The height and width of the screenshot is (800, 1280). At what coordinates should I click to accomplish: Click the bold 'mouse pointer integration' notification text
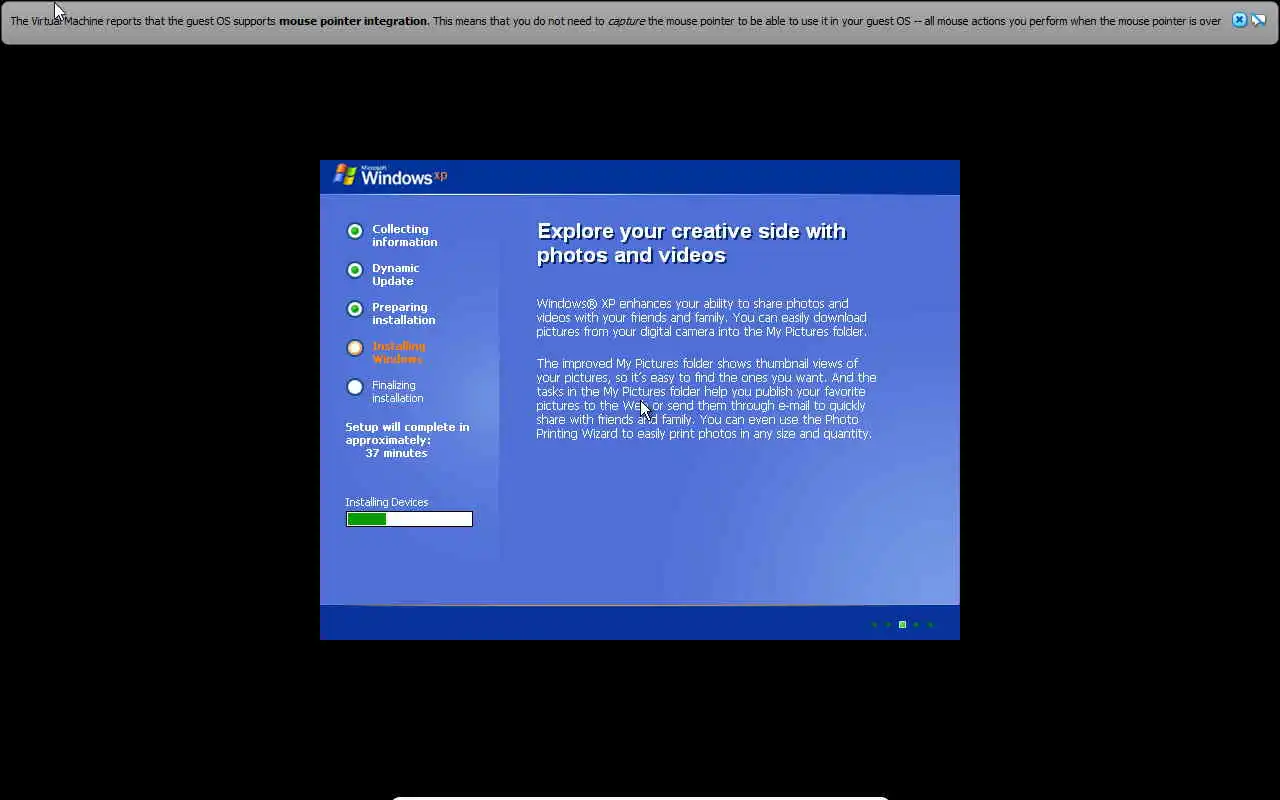pyautogui.click(x=354, y=21)
